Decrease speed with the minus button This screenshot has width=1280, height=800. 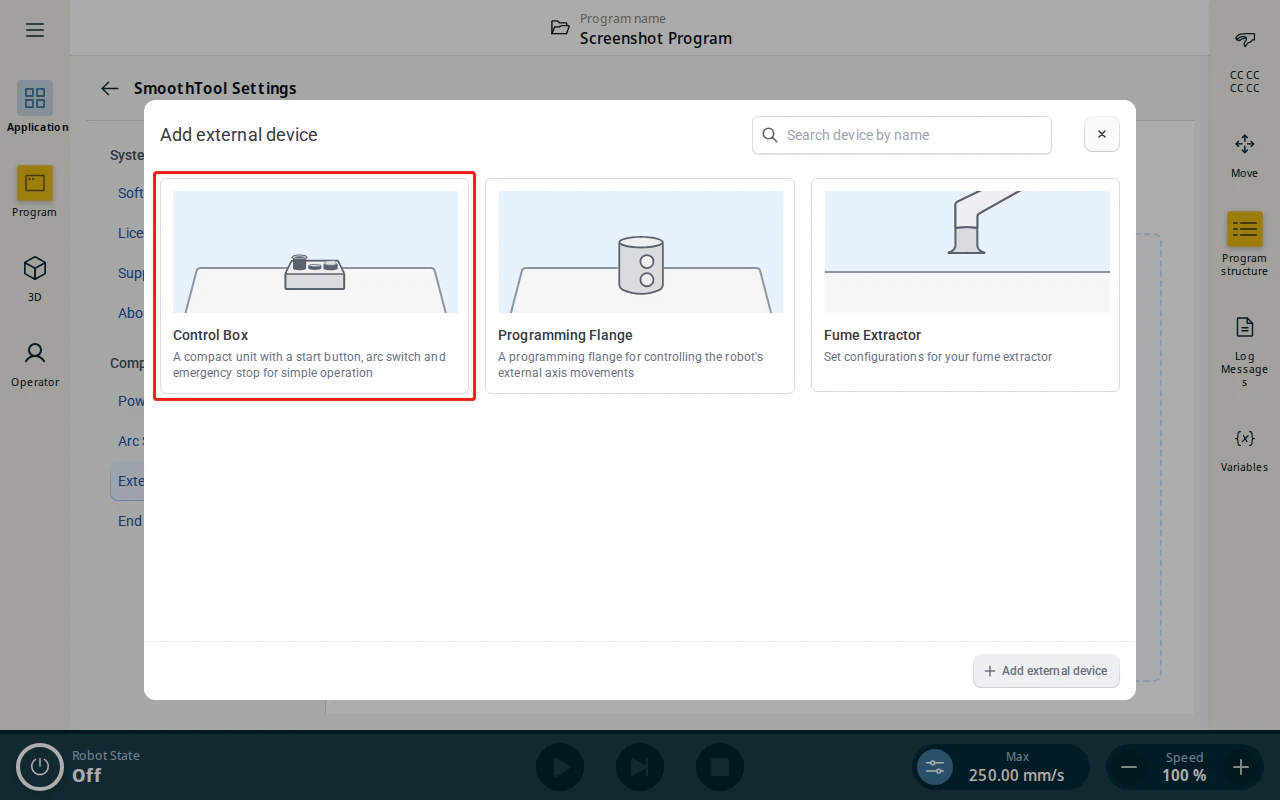tap(1129, 767)
